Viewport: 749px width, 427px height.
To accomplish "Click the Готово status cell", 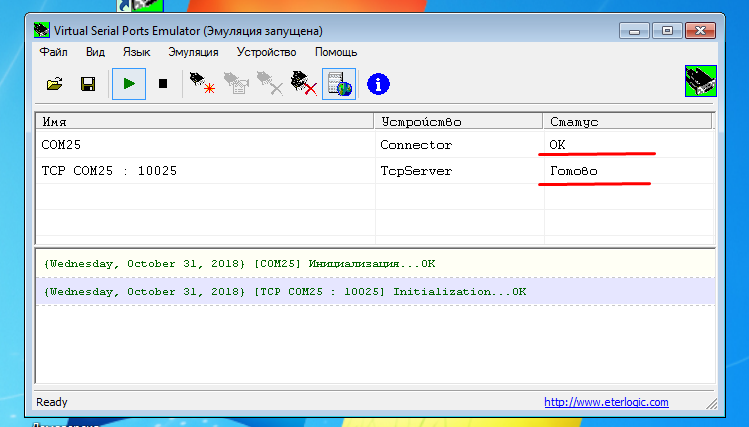I will [573, 171].
